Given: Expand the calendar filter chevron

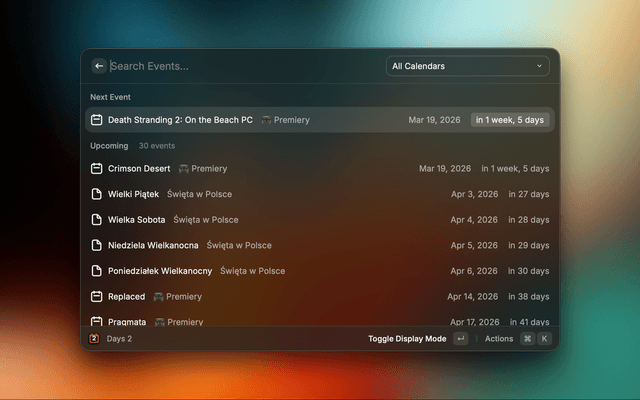Looking at the screenshot, I should point(540,66).
